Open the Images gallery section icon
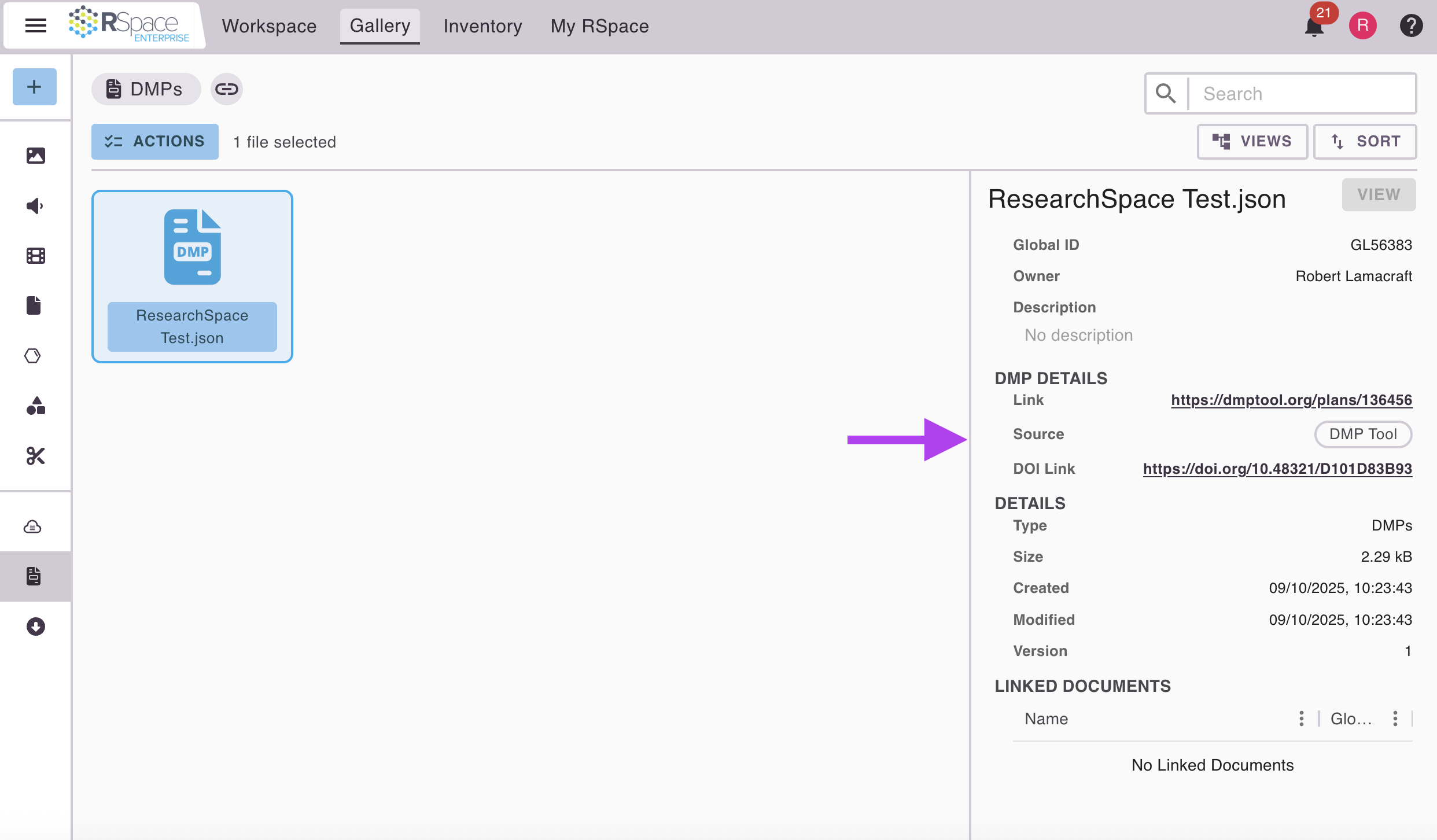Image resolution: width=1437 pixels, height=840 pixels. click(x=35, y=156)
